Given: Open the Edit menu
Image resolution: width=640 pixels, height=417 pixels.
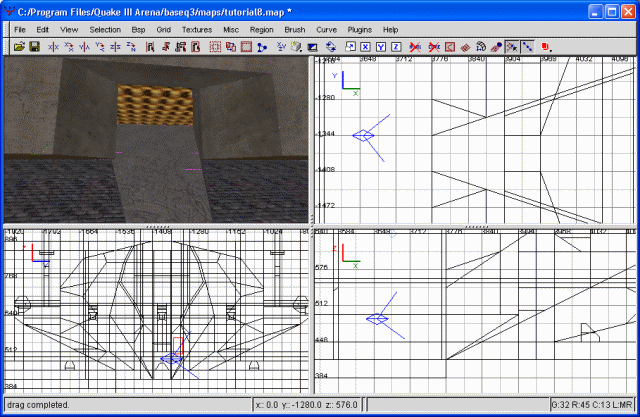Looking at the screenshot, I should coord(42,30).
